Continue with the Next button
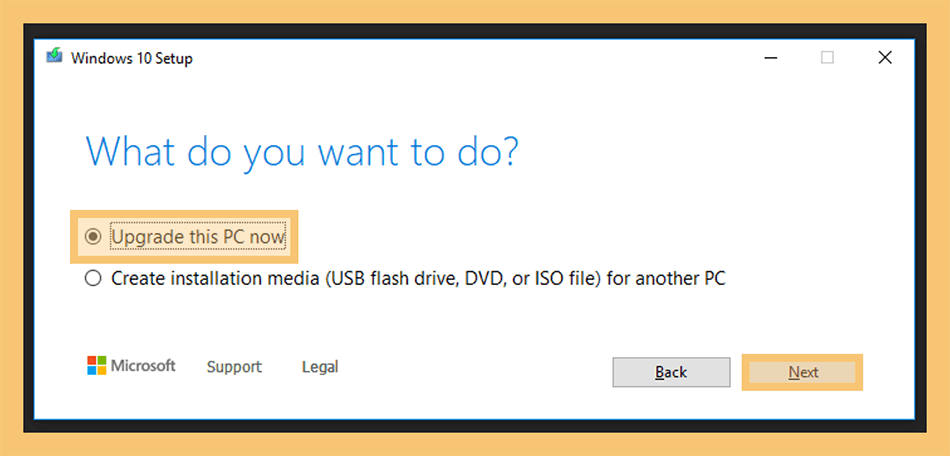The width and height of the screenshot is (950, 456). pos(803,372)
